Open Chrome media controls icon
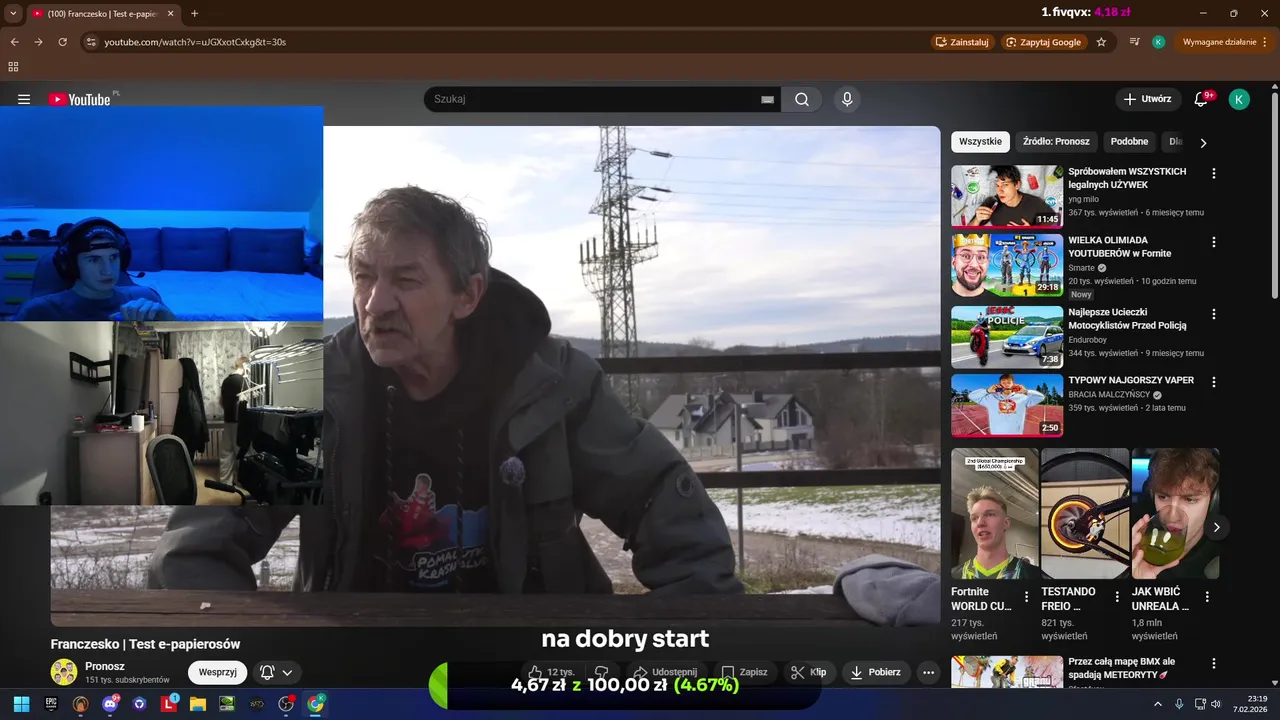Image resolution: width=1280 pixels, height=720 pixels. (1134, 42)
